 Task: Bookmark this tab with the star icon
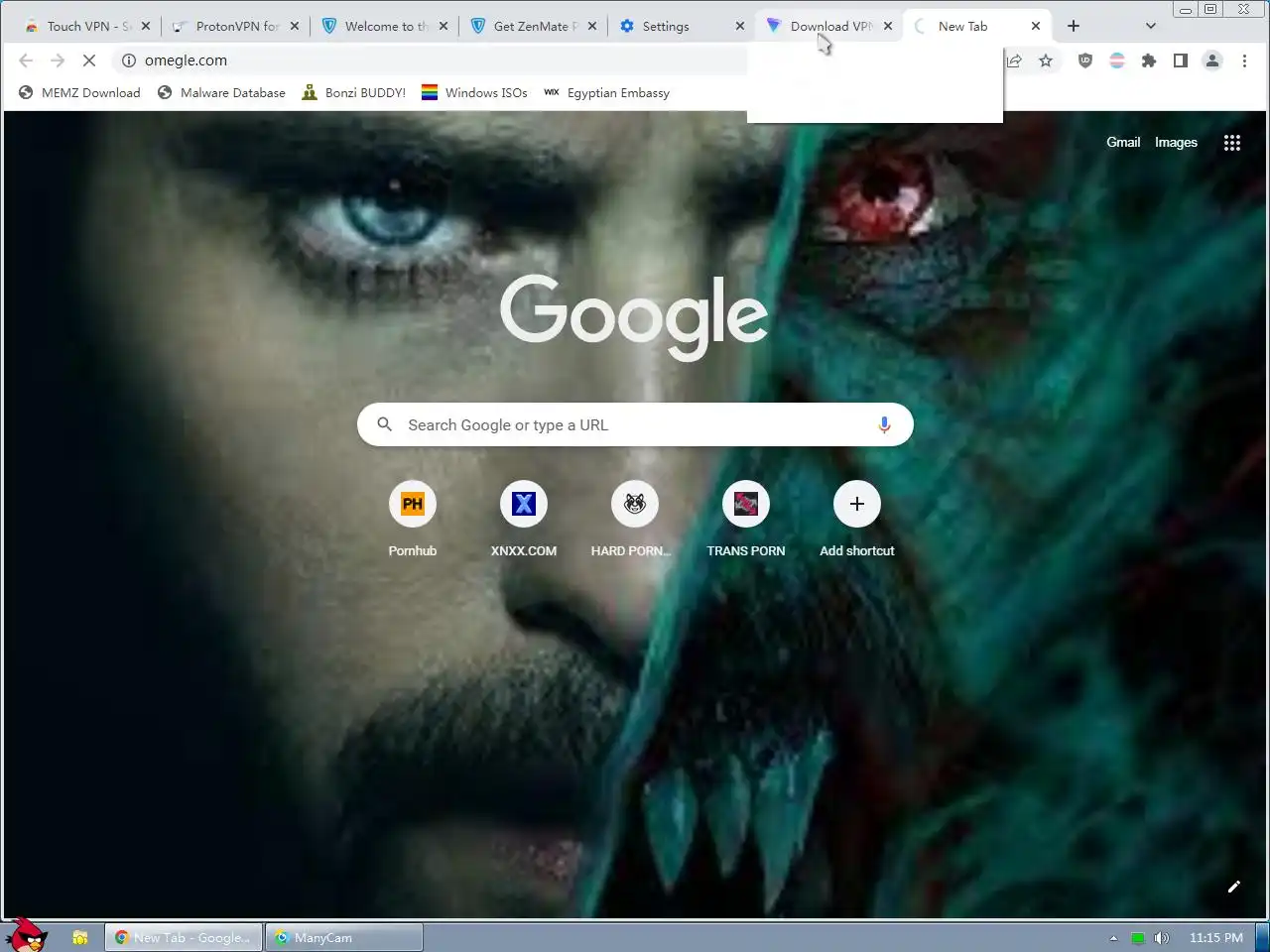[x=1046, y=60]
